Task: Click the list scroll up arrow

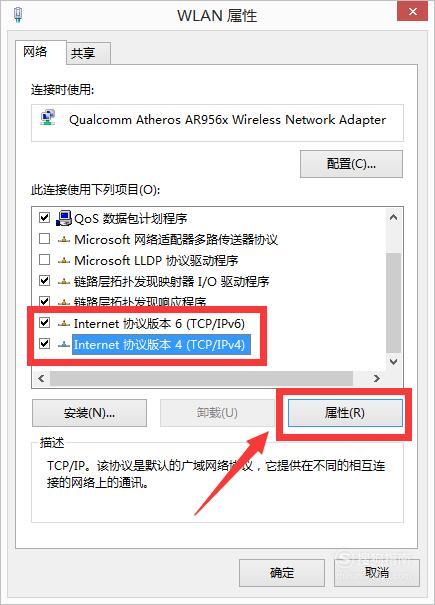Action: tap(393, 217)
